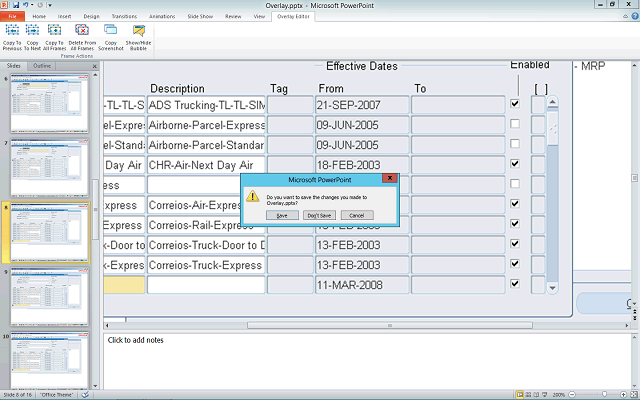Open the Customize Quick Access Toolbar dropdown
This screenshot has height=400, width=640.
tap(49, 5)
